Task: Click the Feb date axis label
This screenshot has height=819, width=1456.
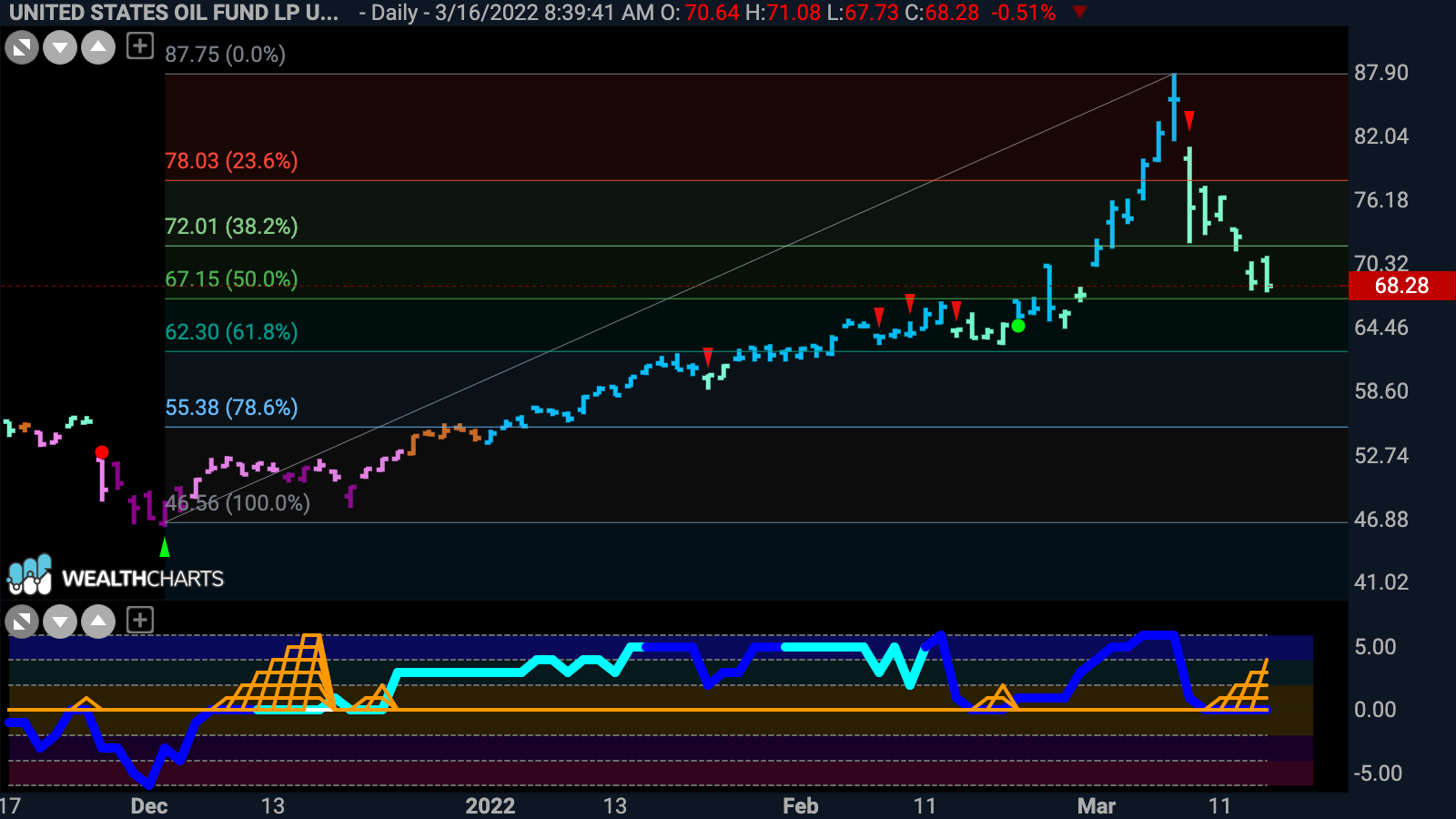Action: click(x=801, y=806)
